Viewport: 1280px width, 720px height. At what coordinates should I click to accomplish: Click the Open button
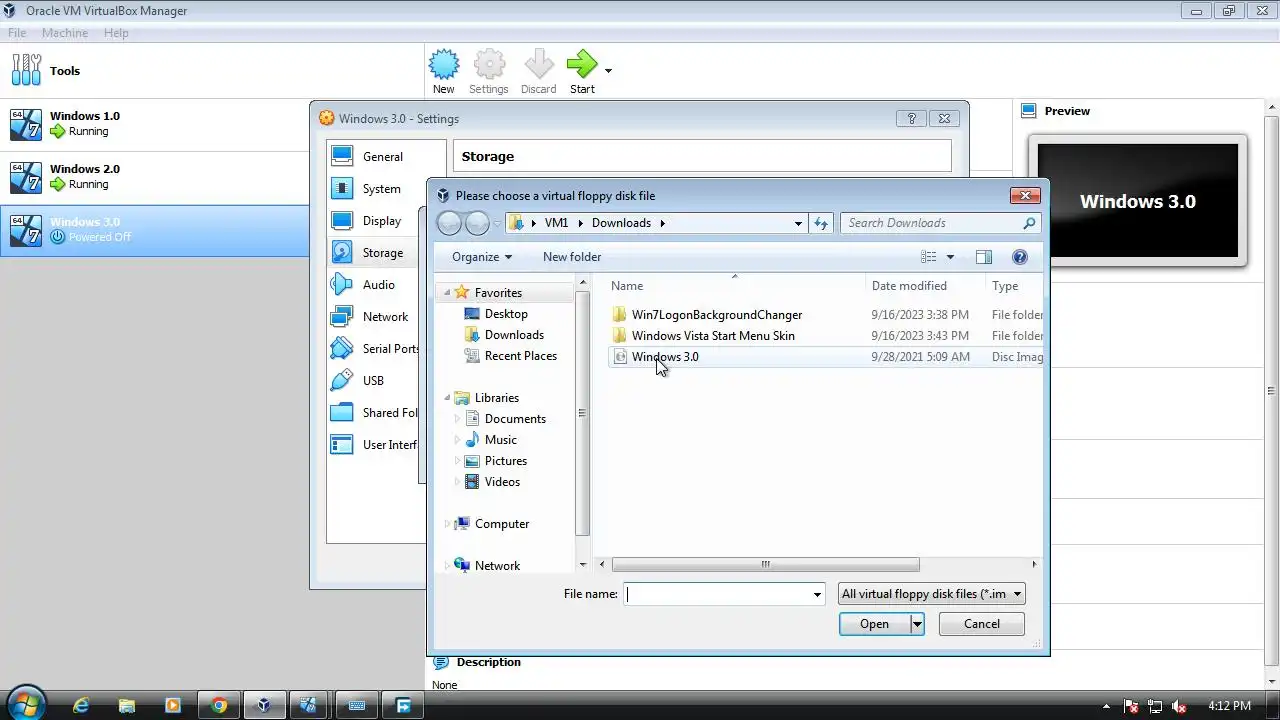pos(874,624)
